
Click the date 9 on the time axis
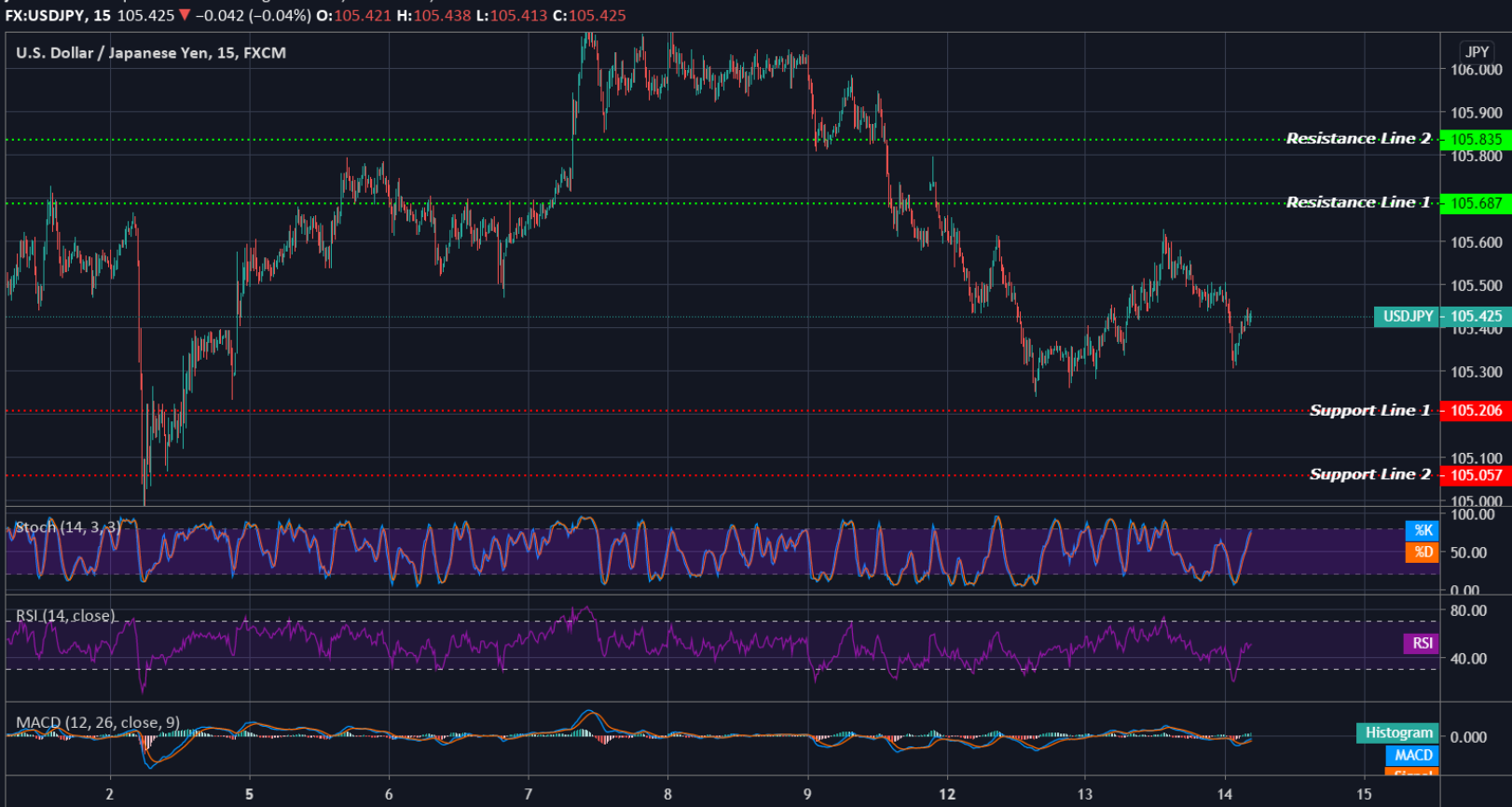pyautogui.click(x=807, y=795)
